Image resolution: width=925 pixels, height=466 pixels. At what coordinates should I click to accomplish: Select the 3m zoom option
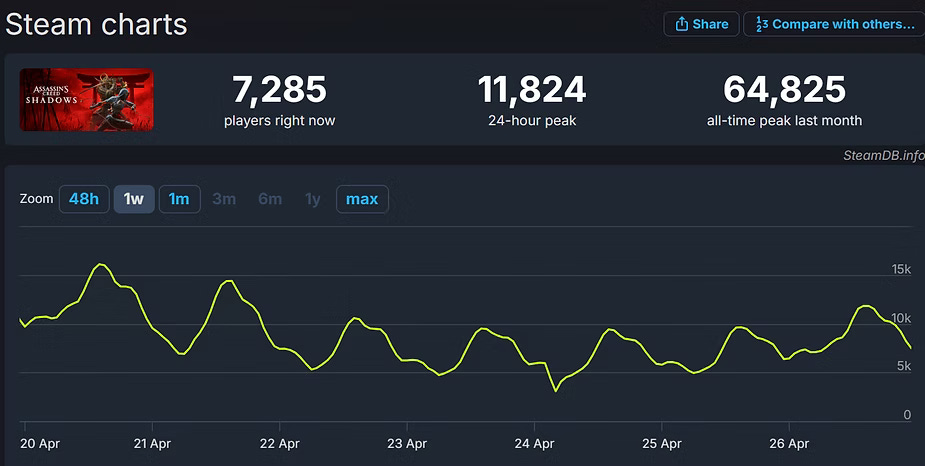pos(224,199)
